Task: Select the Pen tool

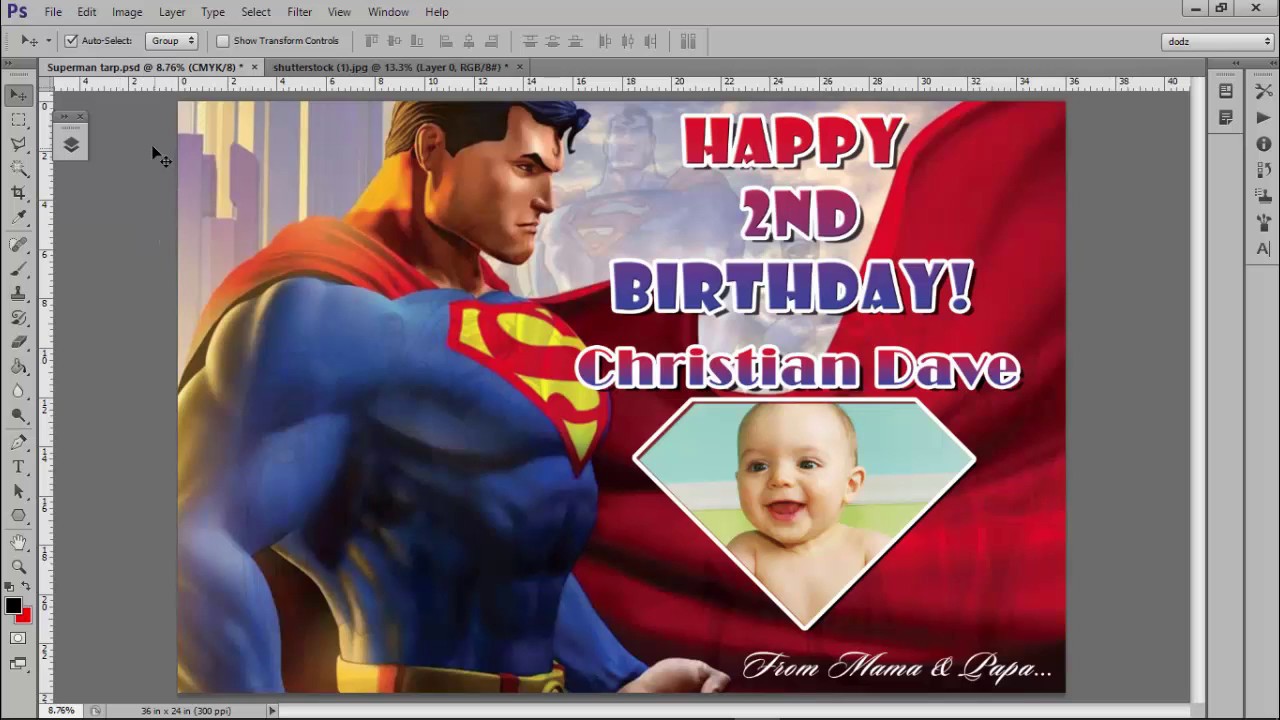Action: [18, 443]
